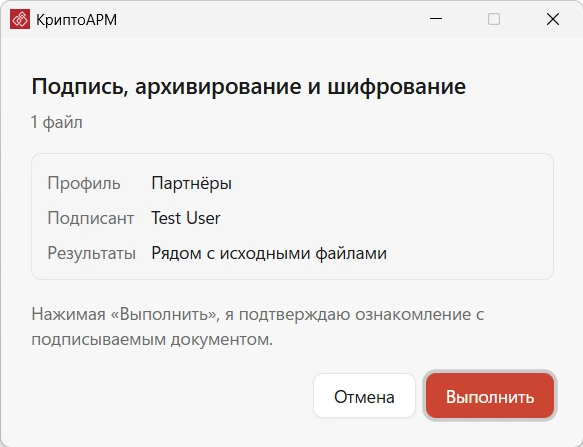Click the profile value Партнёры
Screen dimensions: 583x447
pos(191,183)
